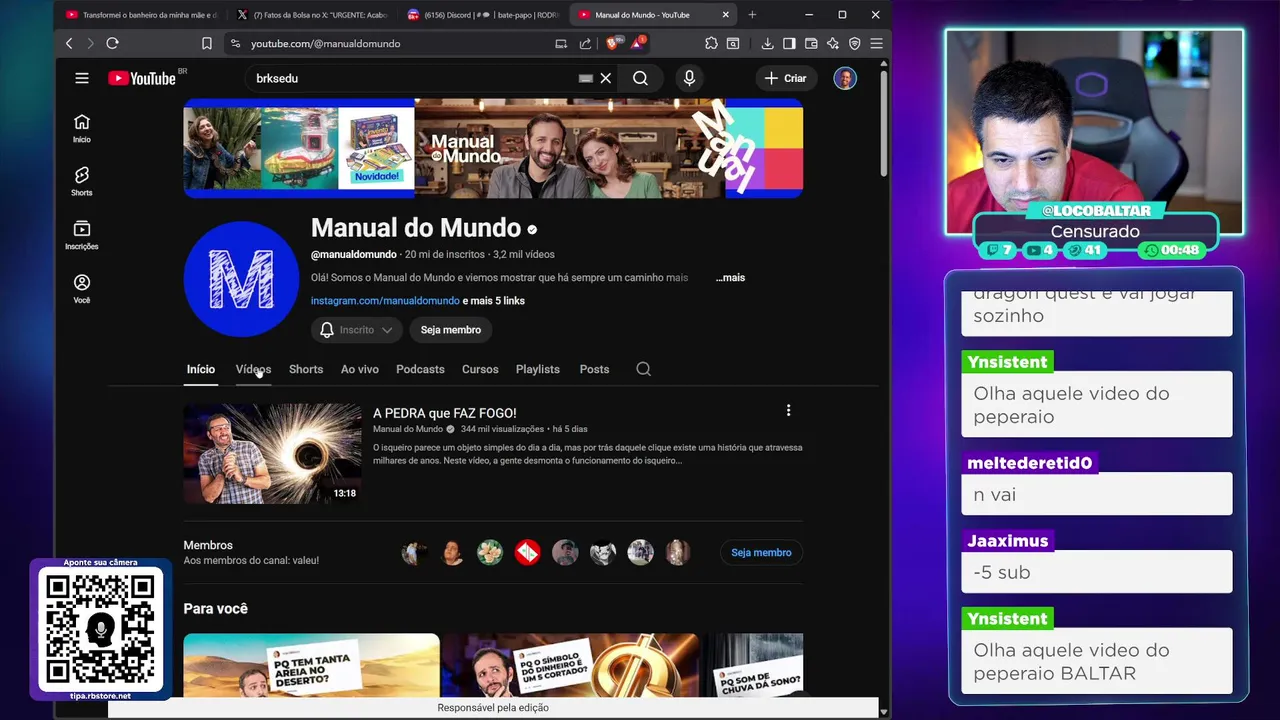Open the Brave Rewards triangle icon

pos(637,43)
